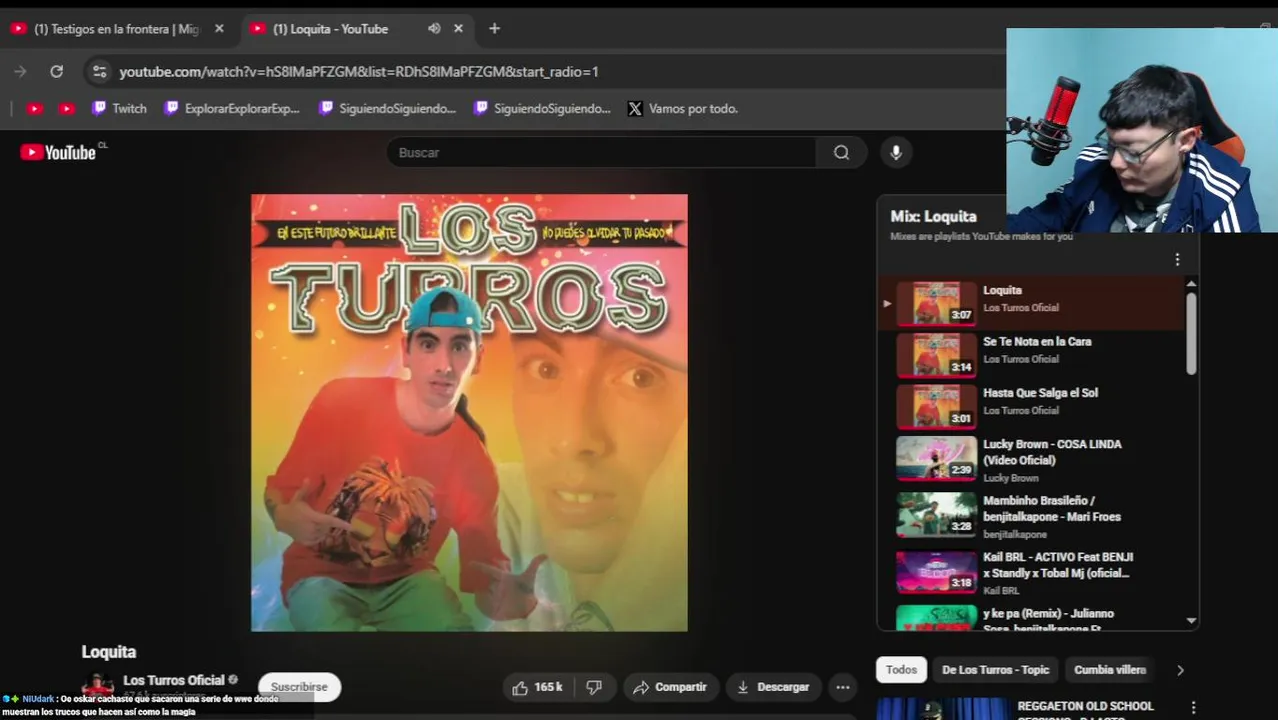Screen dimensions: 1278x720
Task: Open more actions three-dot menu under video
Action: [843, 687]
